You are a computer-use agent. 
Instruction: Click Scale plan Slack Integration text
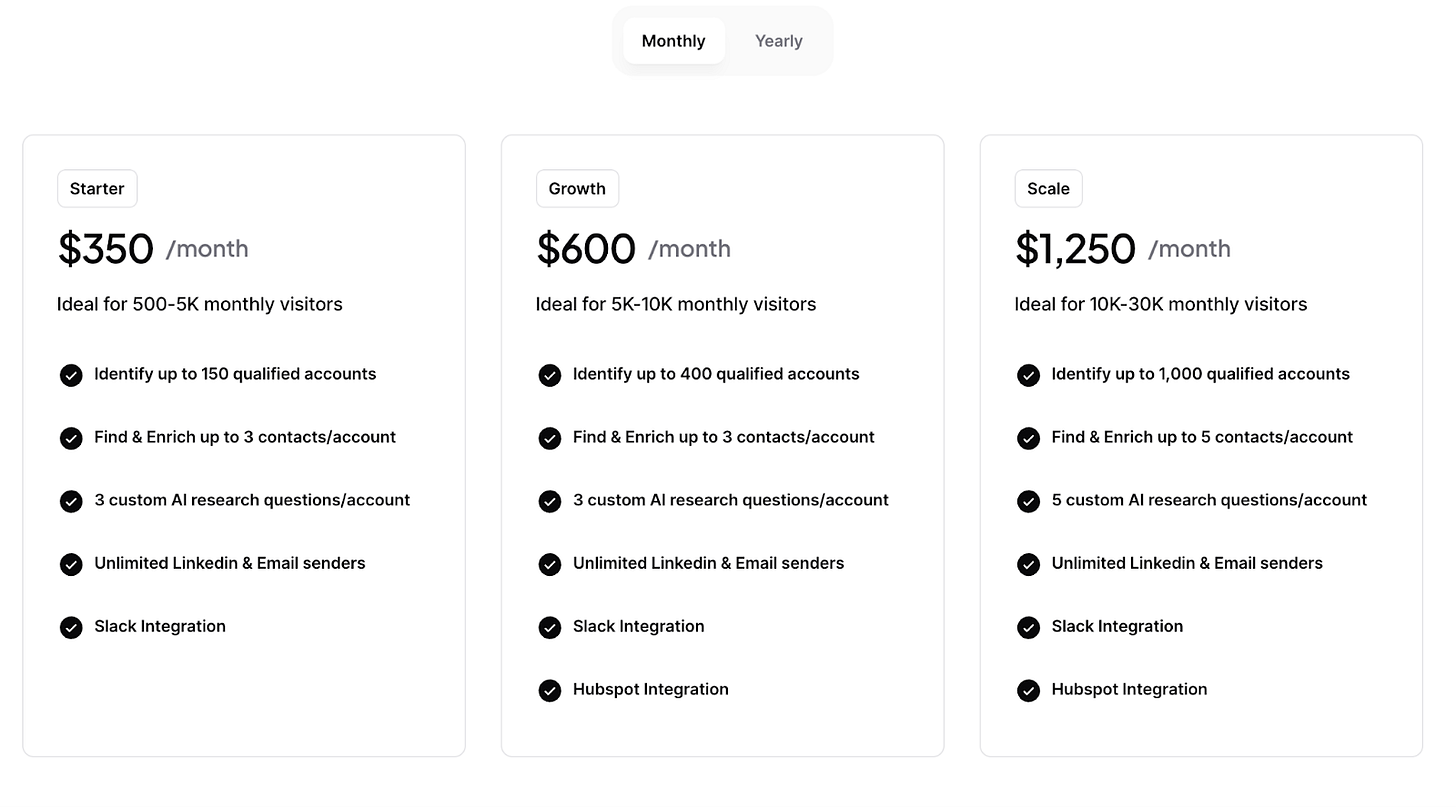[x=1117, y=626]
